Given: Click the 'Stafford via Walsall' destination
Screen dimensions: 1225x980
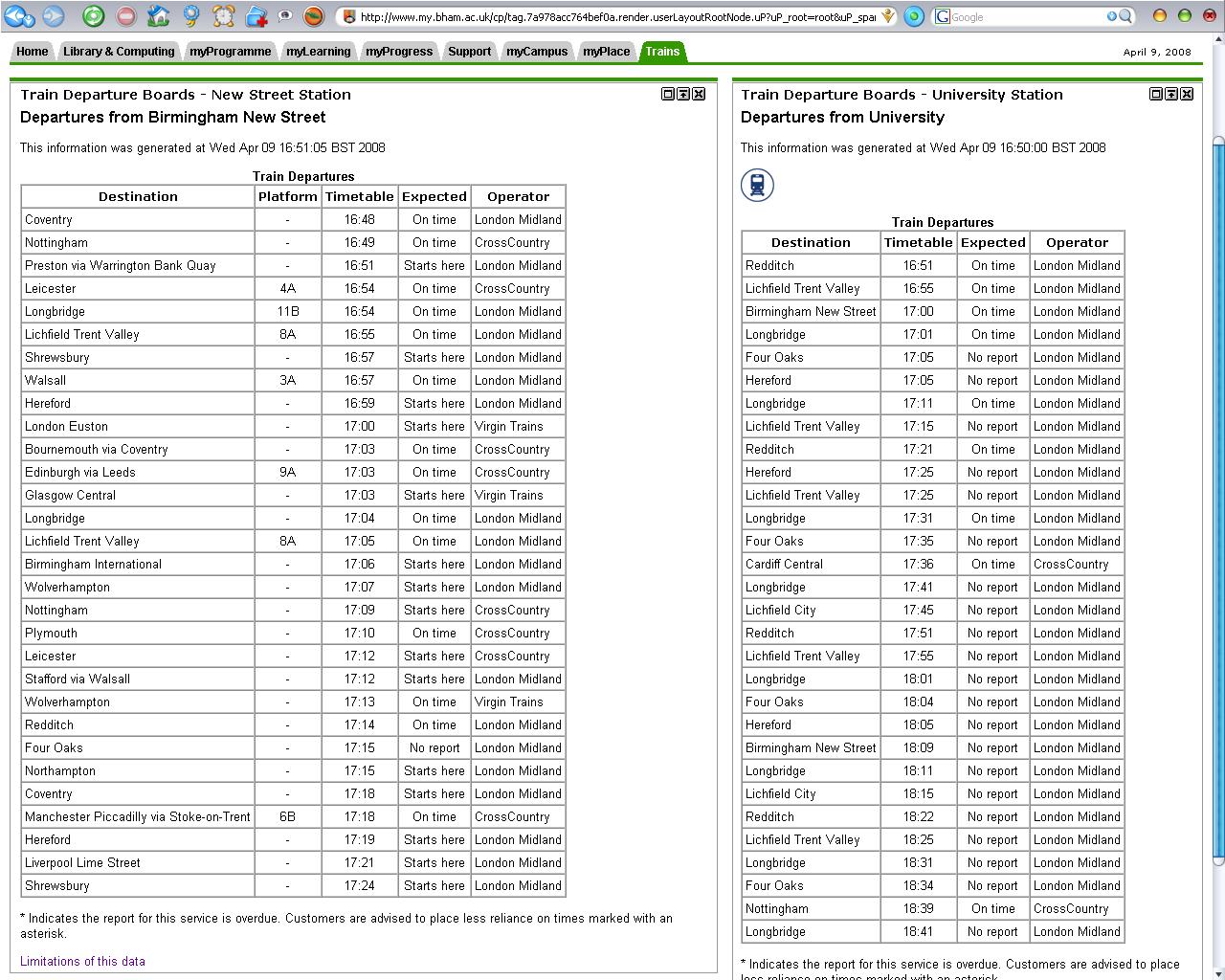Looking at the screenshot, I should click(78, 679).
